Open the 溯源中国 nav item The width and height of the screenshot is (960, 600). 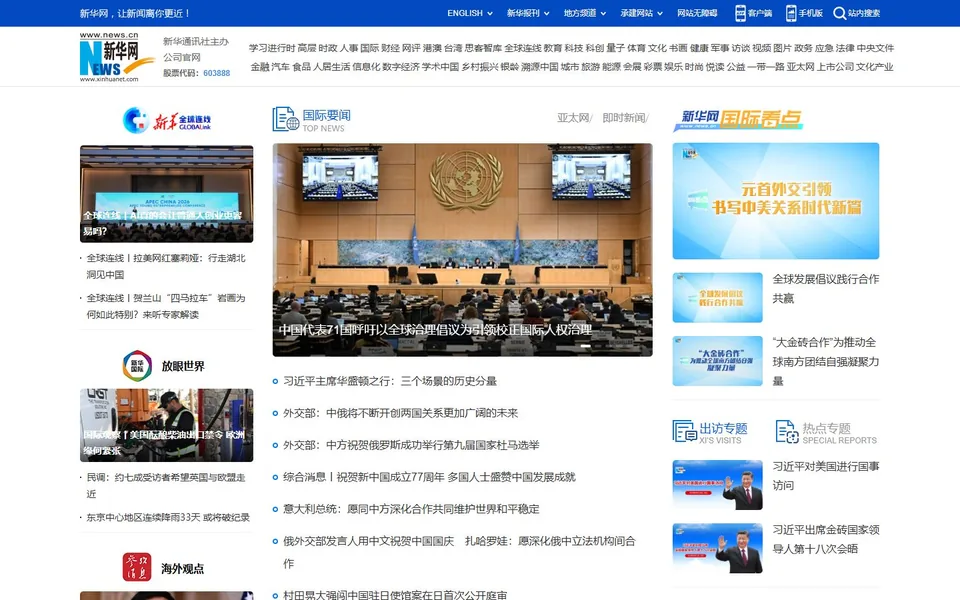539,67
